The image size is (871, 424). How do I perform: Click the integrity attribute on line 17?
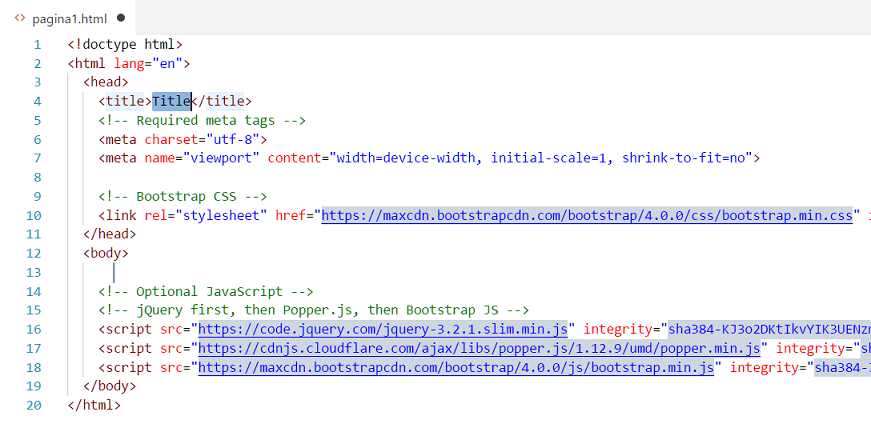pos(810,348)
